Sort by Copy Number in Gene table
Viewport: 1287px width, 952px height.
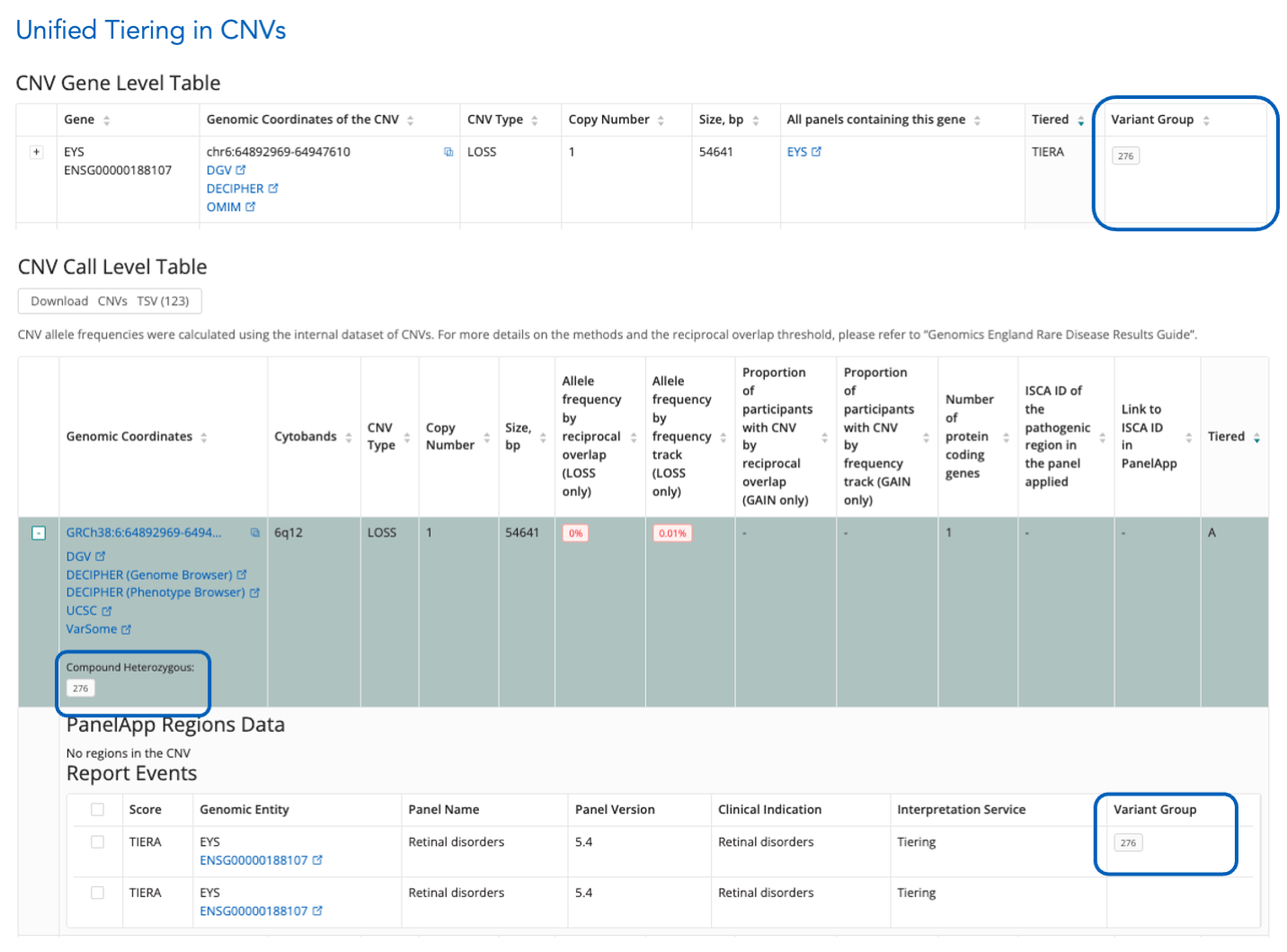pos(661,120)
